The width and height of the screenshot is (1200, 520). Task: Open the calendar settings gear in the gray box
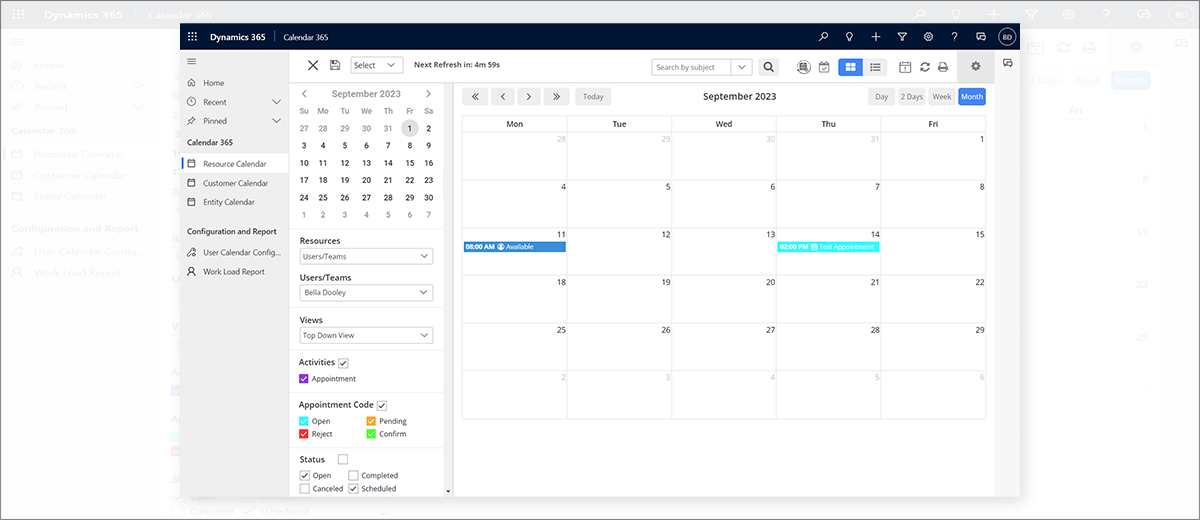(x=976, y=66)
